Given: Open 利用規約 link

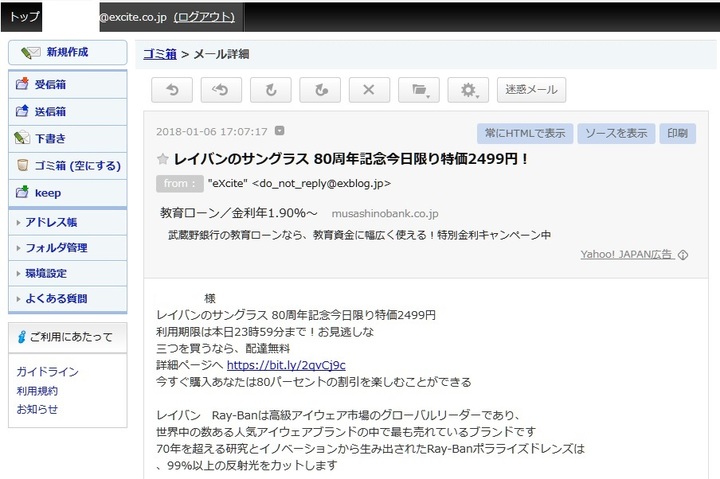Looking at the screenshot, I should click(x=37, y=391).
